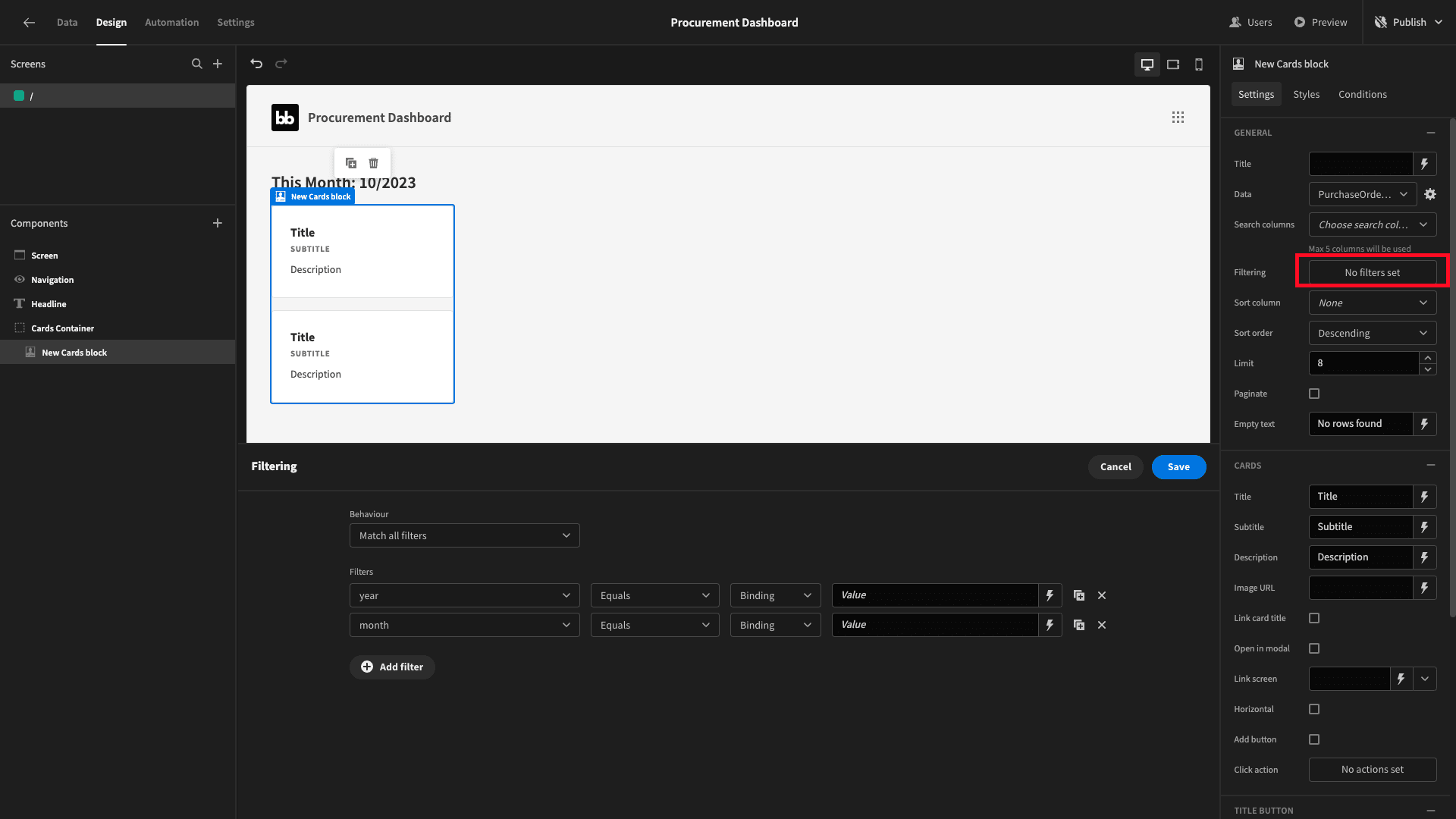Open data settings gear icon
The image size is (1456, 819).
[x=1430, y=194]
